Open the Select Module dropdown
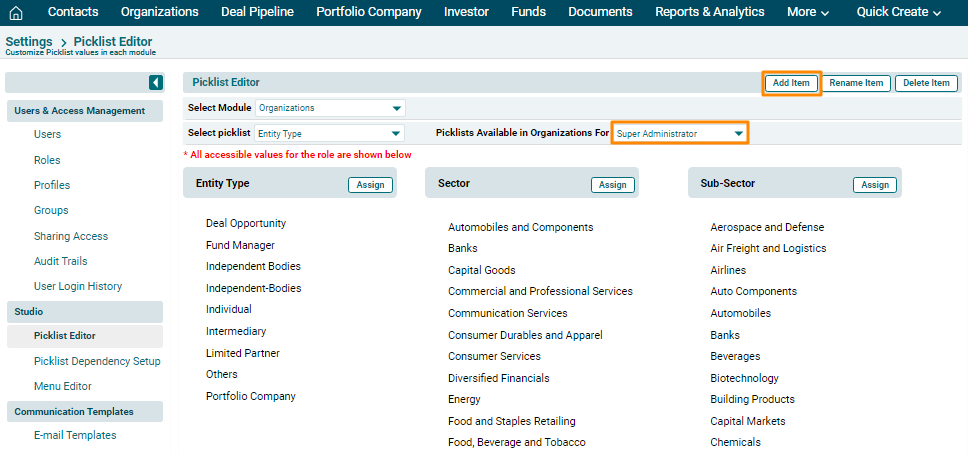968x454 pixels. pyautogui.click(x=330, y=108)
